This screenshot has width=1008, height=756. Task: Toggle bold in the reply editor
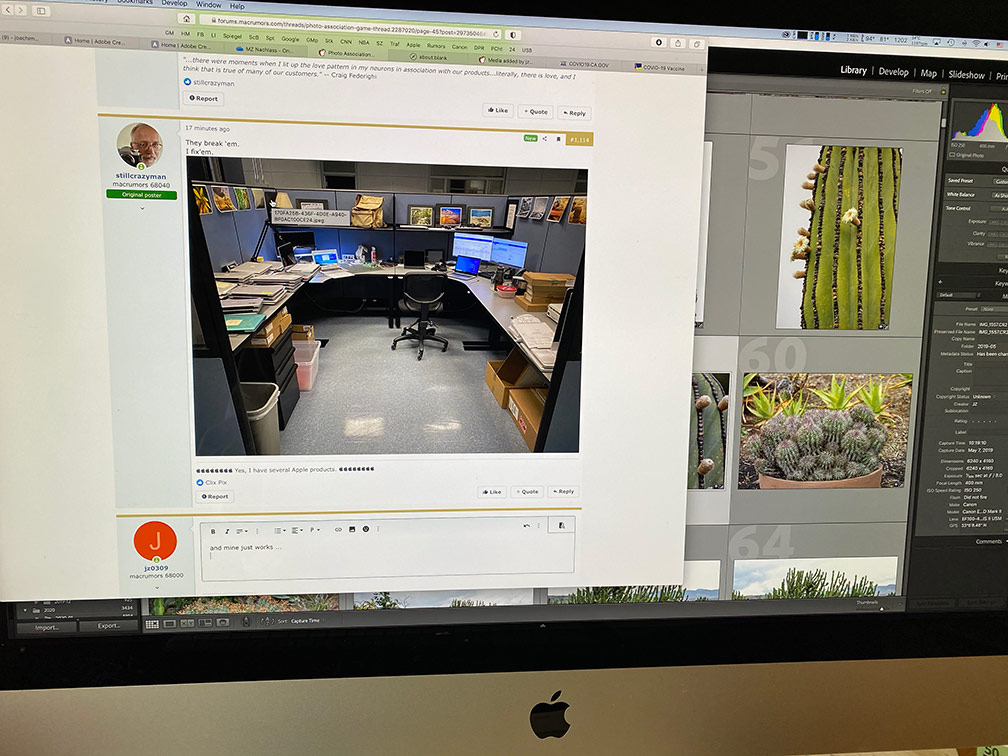coord(213,531)
